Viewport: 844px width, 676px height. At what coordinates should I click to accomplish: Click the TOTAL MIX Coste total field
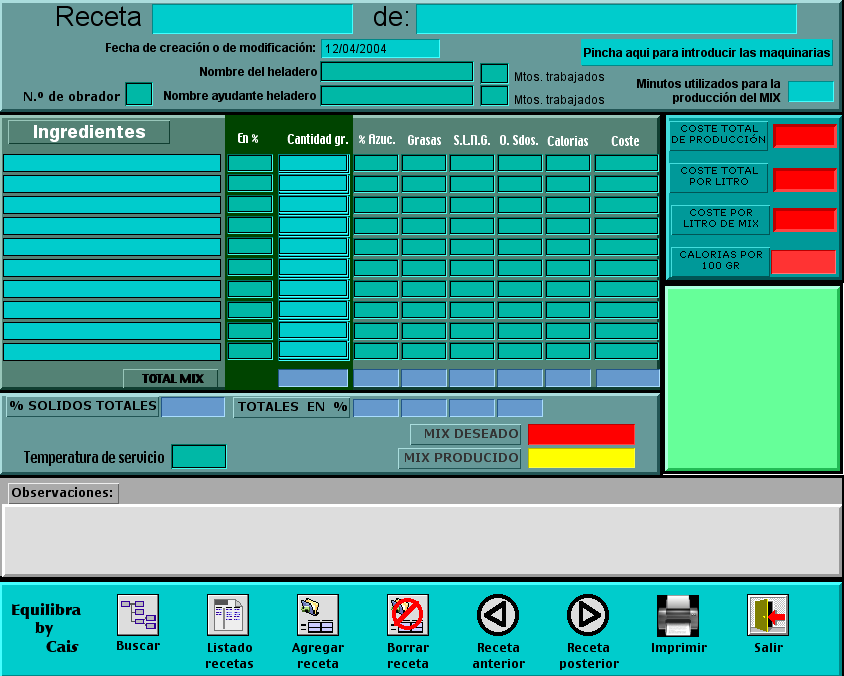click(x=628, y=378)
